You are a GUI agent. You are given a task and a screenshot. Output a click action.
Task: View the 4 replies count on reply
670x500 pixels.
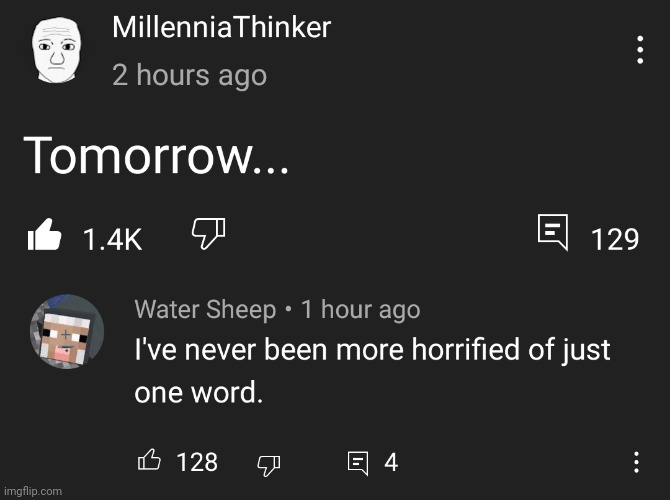point(391,462)
